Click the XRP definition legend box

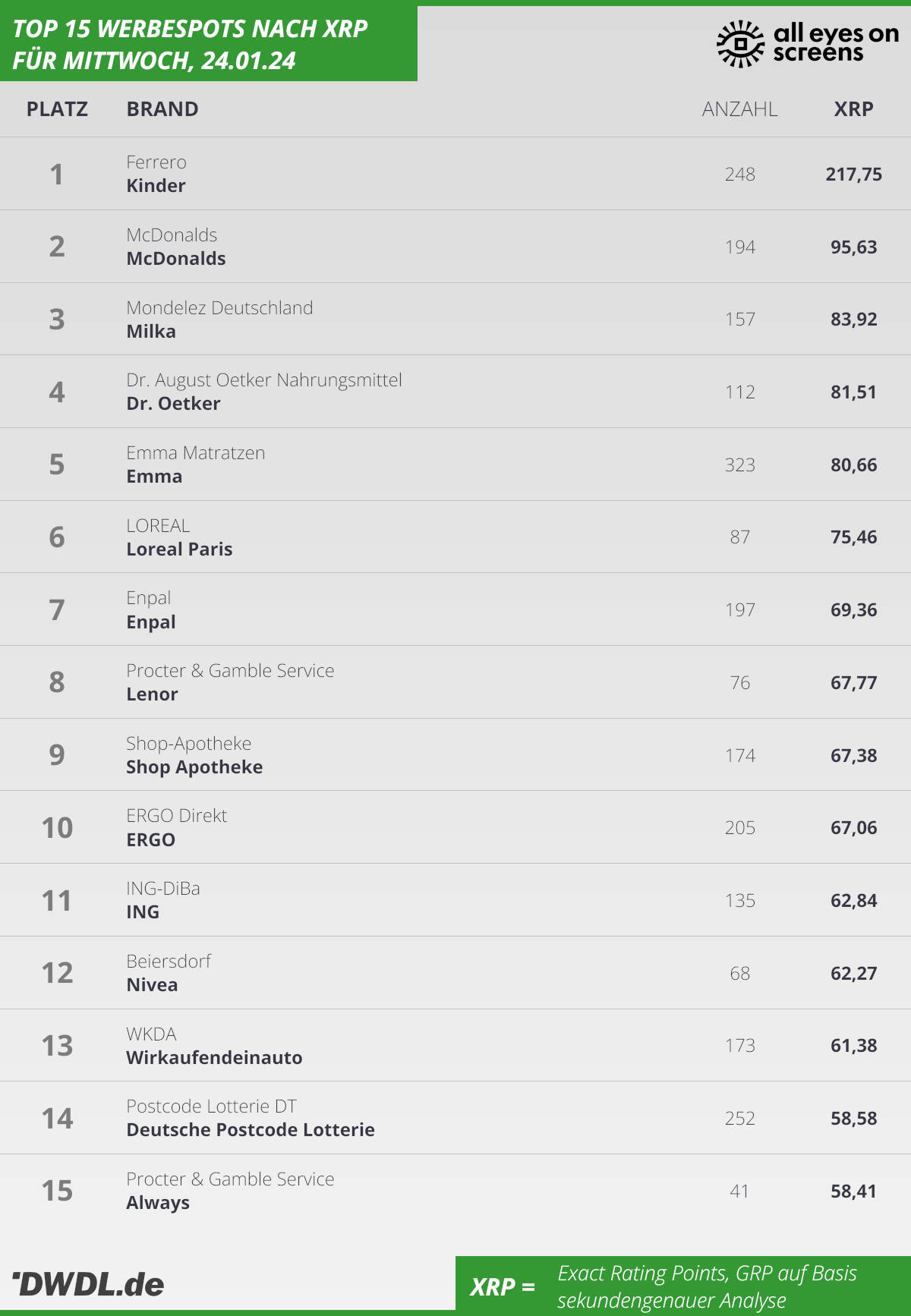point(682,1286)
